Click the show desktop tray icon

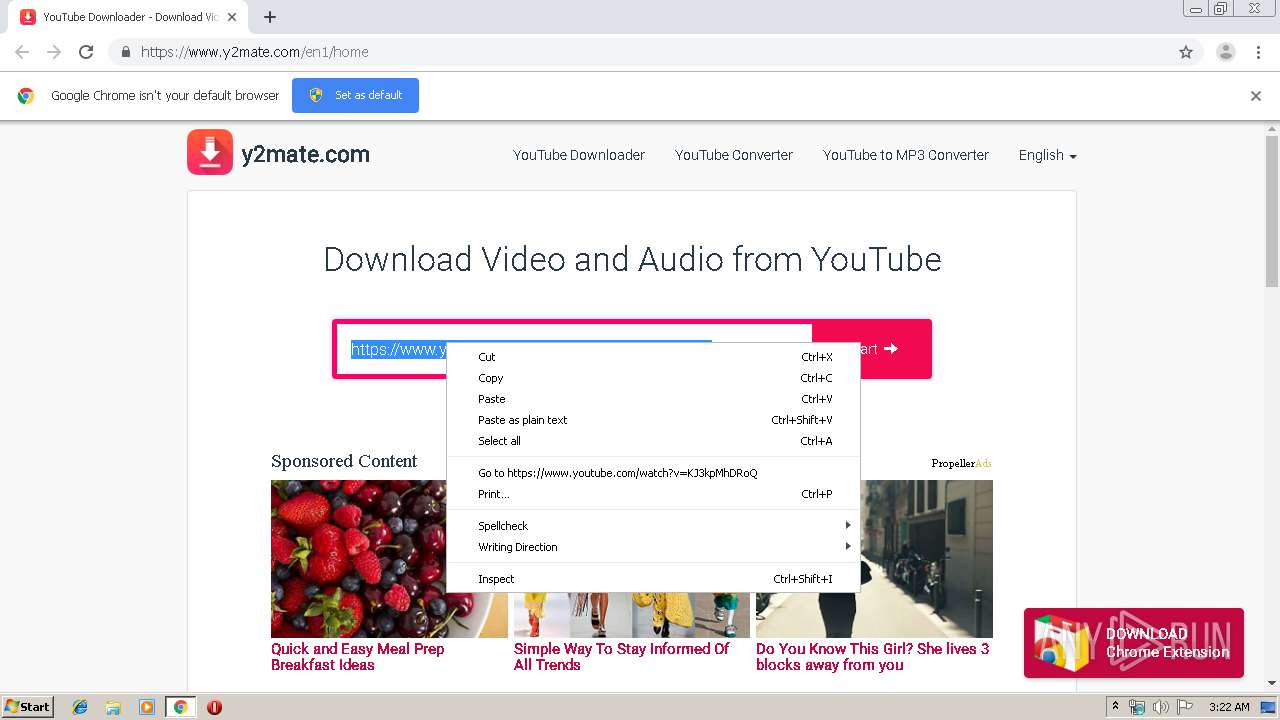coord(1269,707)
